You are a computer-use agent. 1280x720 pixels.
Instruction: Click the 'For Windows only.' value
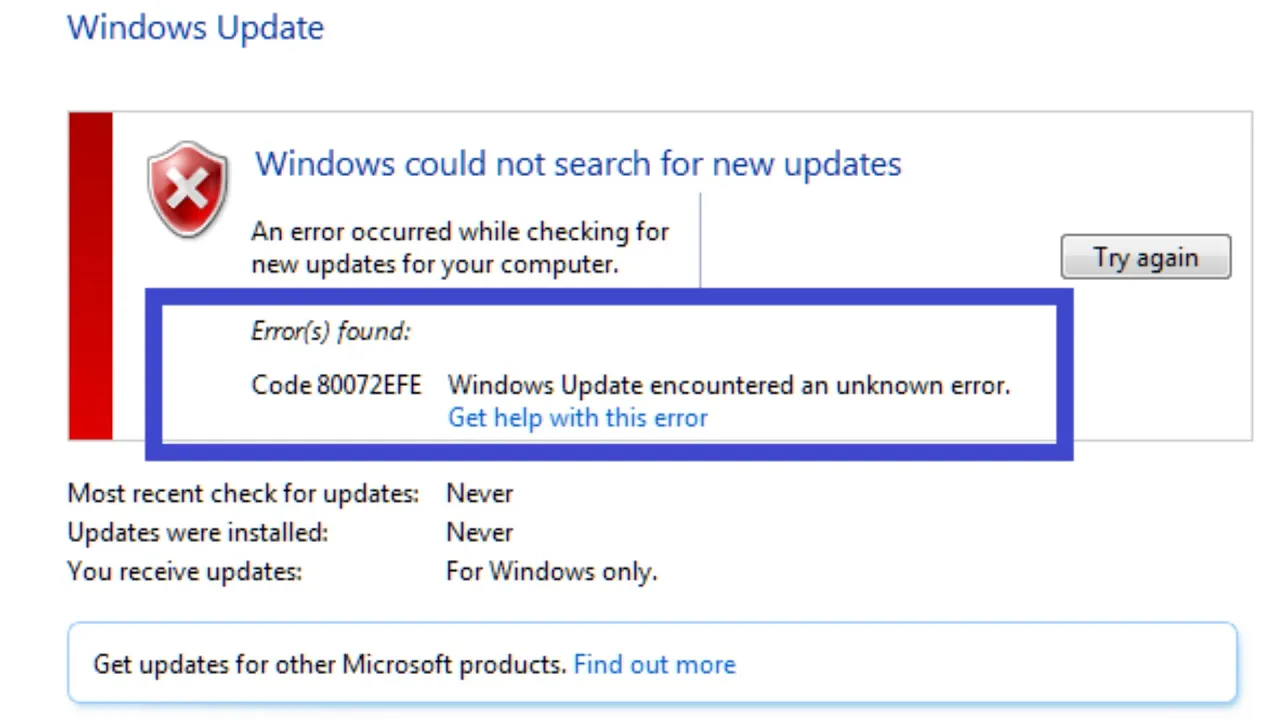(551, 572)
